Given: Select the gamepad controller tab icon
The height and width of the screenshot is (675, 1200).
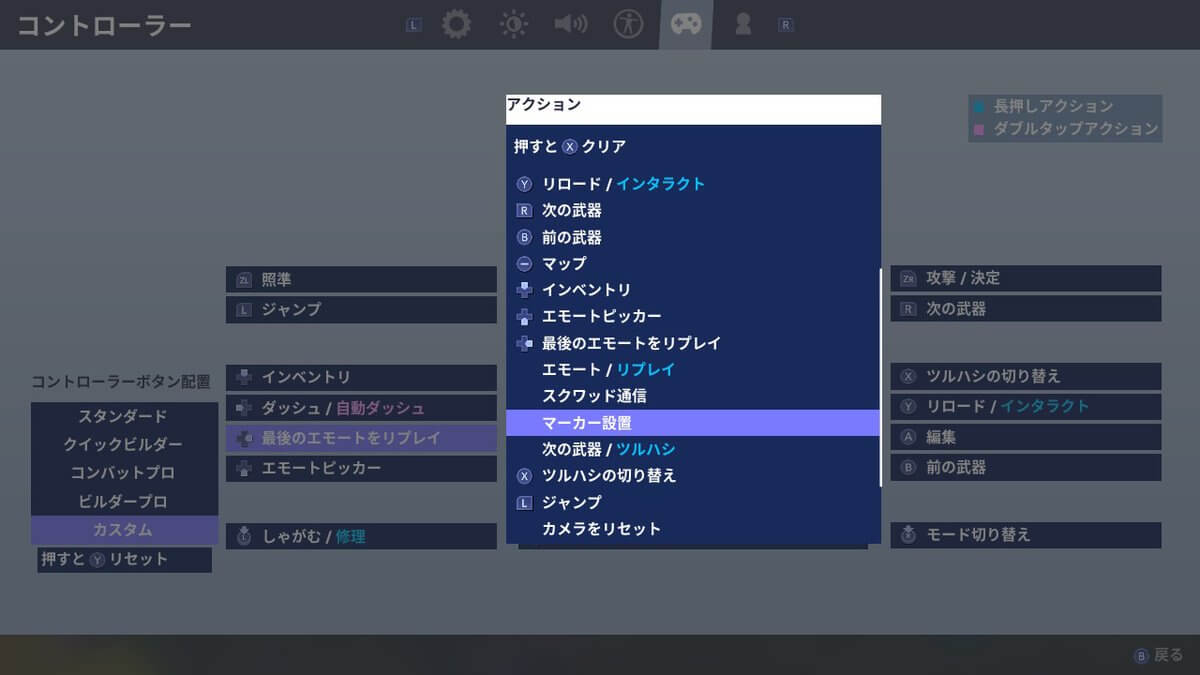Looking at the screenshot, I should (686, 24).
